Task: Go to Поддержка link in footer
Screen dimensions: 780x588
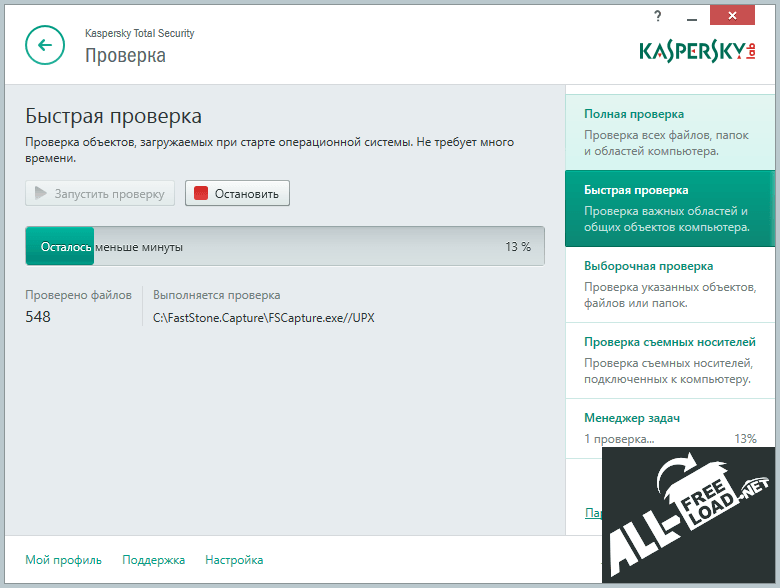Action: [x=153, y=560]
